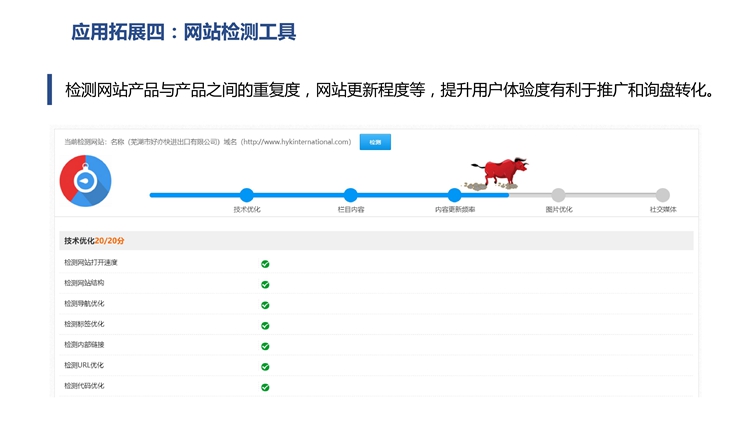The image size is (750, 422).
Task: Select the gray 图片优化 step node
Action: tap(559, 195)
